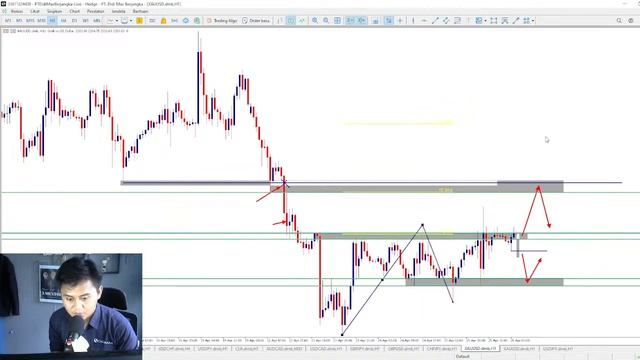
Task: Switch to bar chart display
Action: point(280,20)
